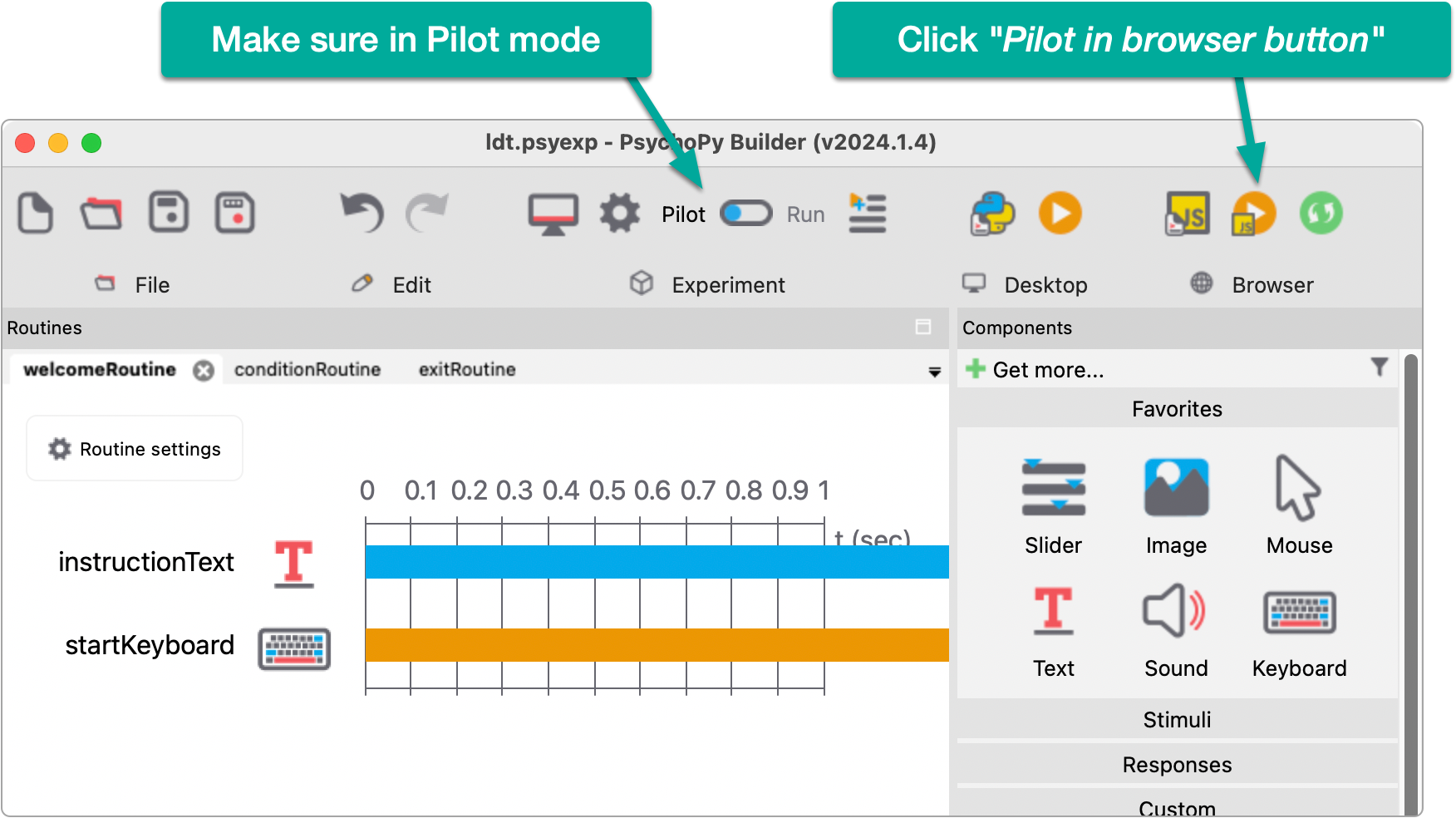The width and height of the screenshot is (1456, 818).
Task: Click the startKeyboard component label
Action: (150, 645)
